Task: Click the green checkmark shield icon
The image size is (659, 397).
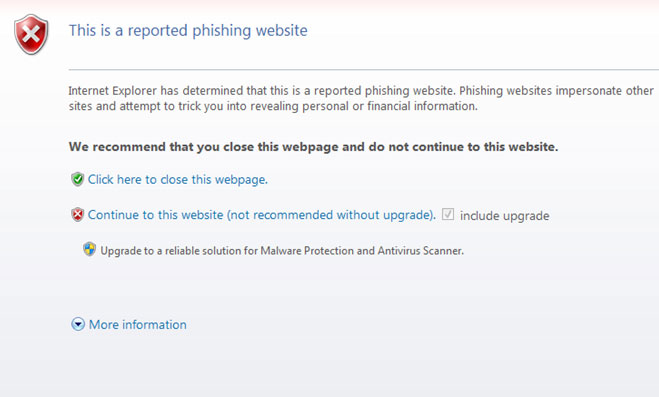Action: pyautogui.click(x=77, y=179)
